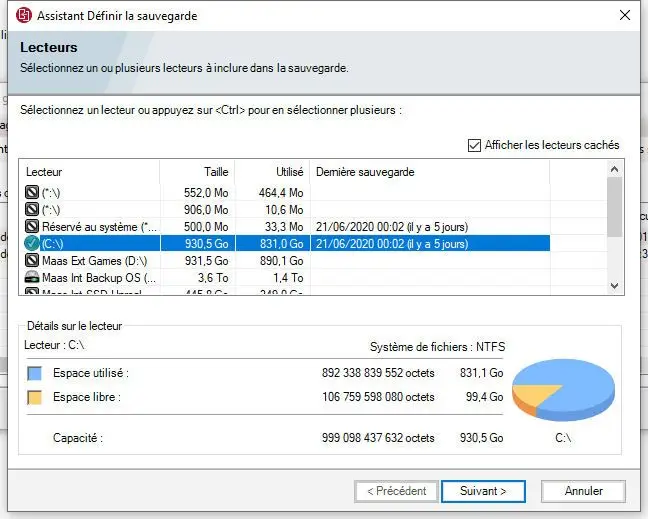Click the 464,4 Mo used cell
Screen dimensions: 648x519
pos(281,193)
